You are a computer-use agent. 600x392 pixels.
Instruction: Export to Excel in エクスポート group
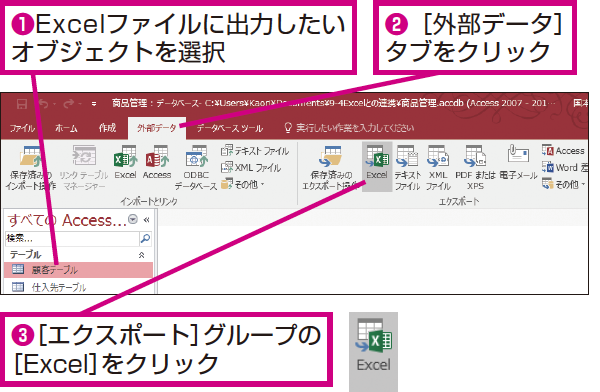377,167
